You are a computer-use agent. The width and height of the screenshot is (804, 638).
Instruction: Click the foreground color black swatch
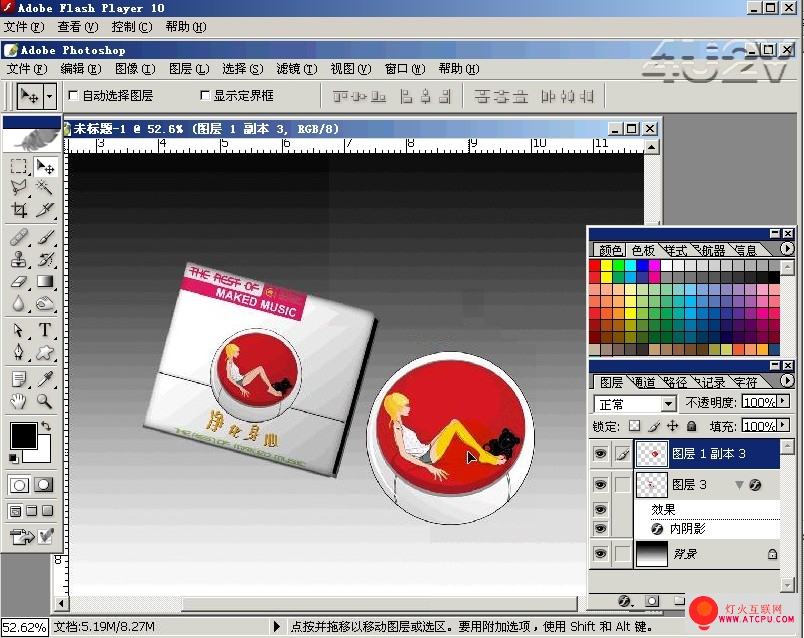click(x=23, y=436)
